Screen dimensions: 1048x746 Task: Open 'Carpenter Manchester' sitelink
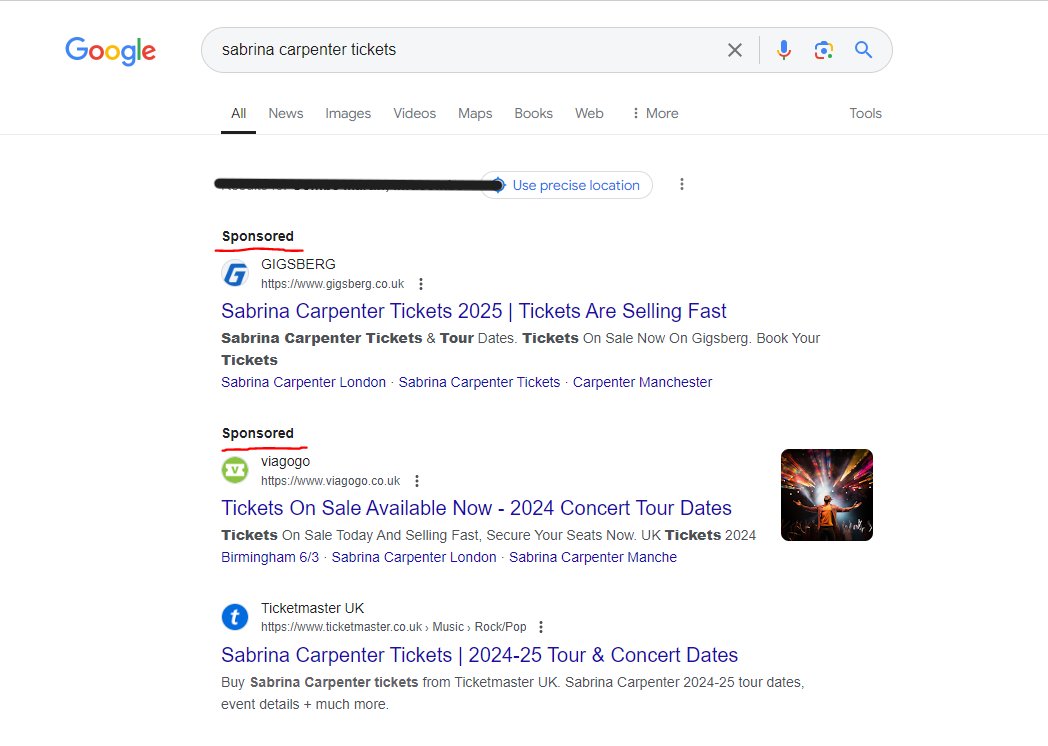[642, 382]
